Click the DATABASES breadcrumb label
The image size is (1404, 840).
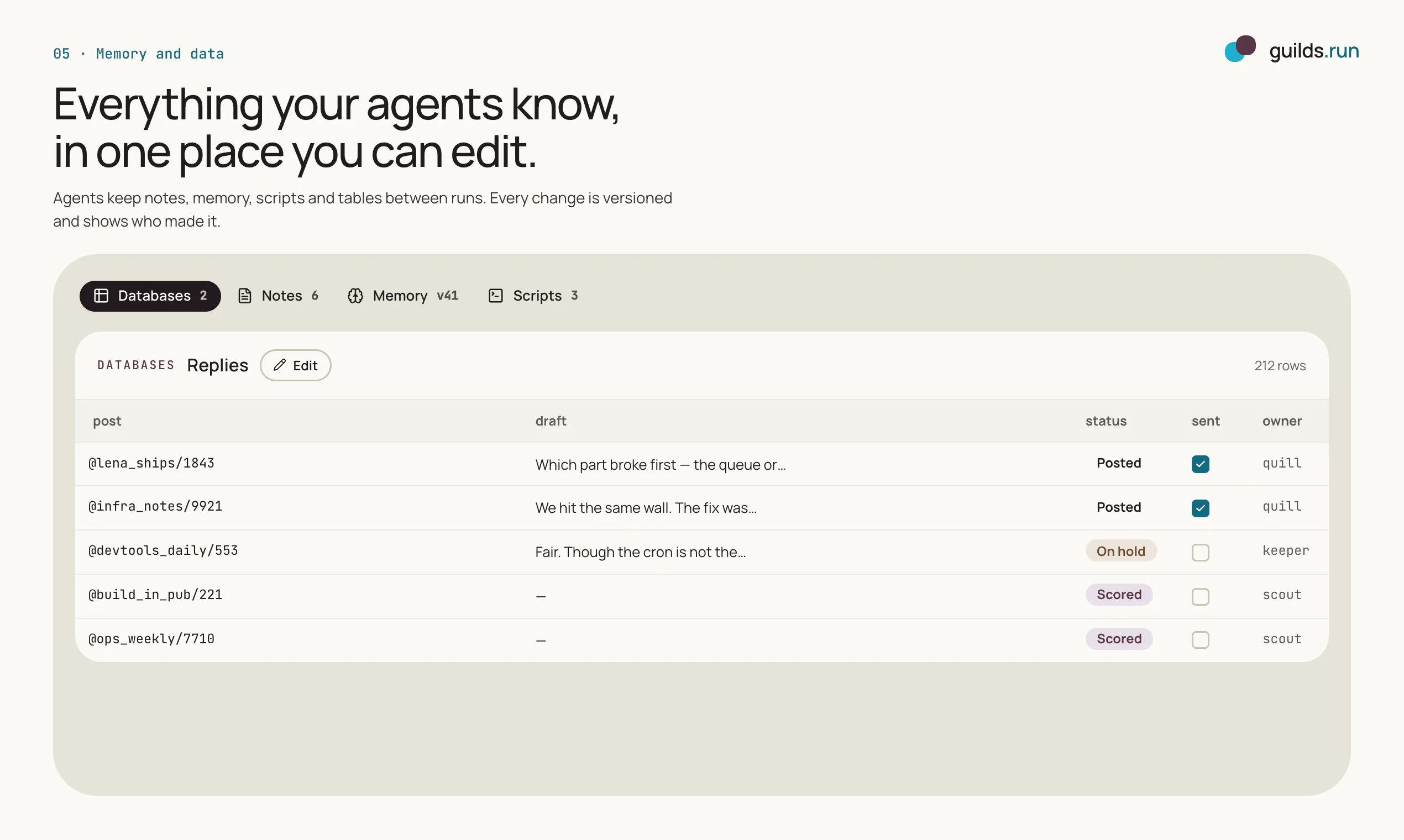(x=136, y=365)
